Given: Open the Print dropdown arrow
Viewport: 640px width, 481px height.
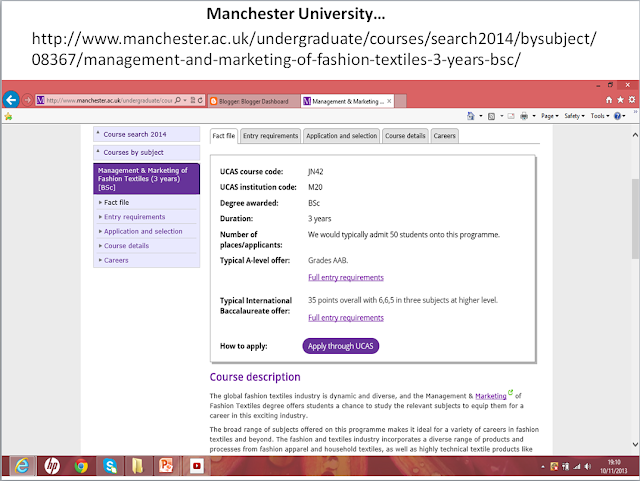Looking at the screenshot, I should click(534, 116).
